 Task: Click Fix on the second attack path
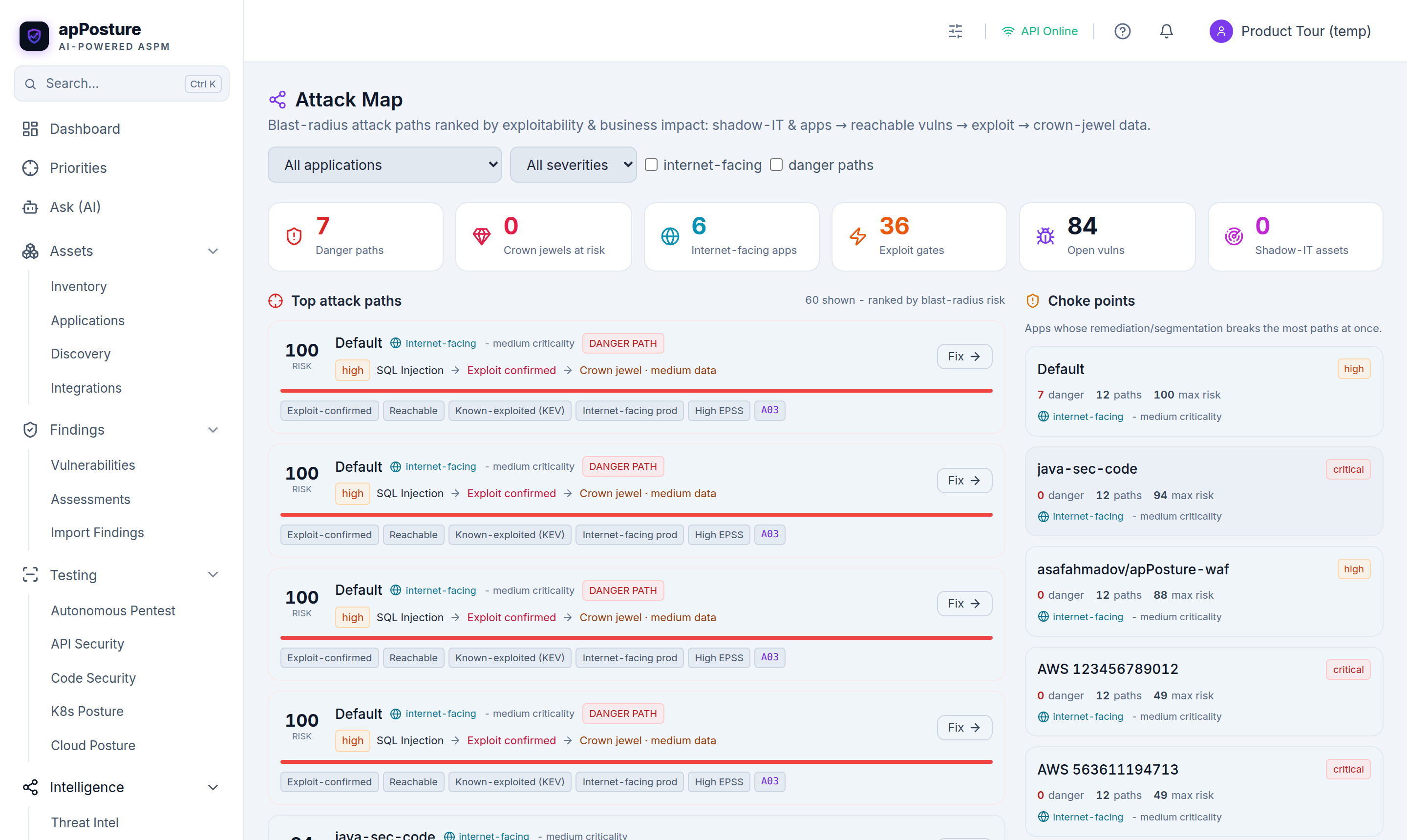[964, 481]
